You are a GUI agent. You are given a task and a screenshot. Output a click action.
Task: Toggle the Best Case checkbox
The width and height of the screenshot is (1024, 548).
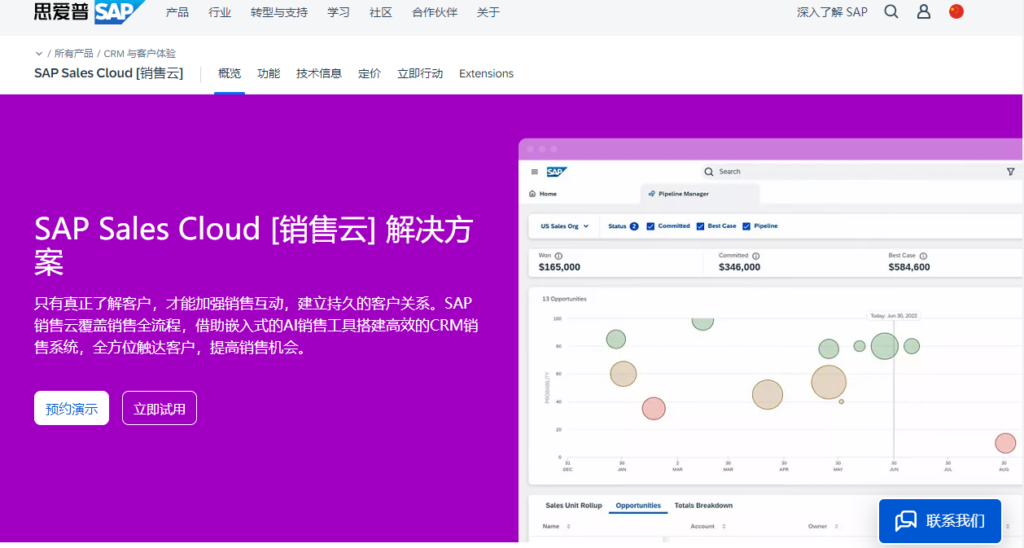[x=700, y=226]
